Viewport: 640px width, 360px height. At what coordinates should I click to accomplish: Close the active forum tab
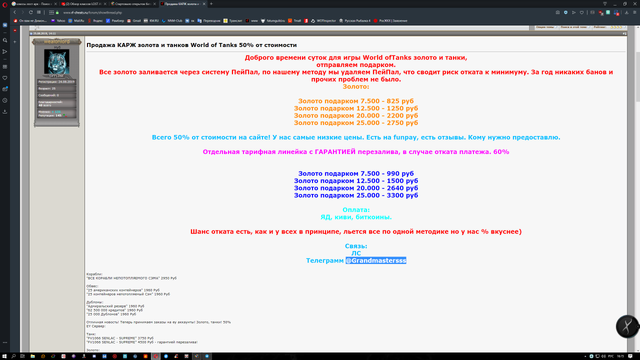coord(204,4)
